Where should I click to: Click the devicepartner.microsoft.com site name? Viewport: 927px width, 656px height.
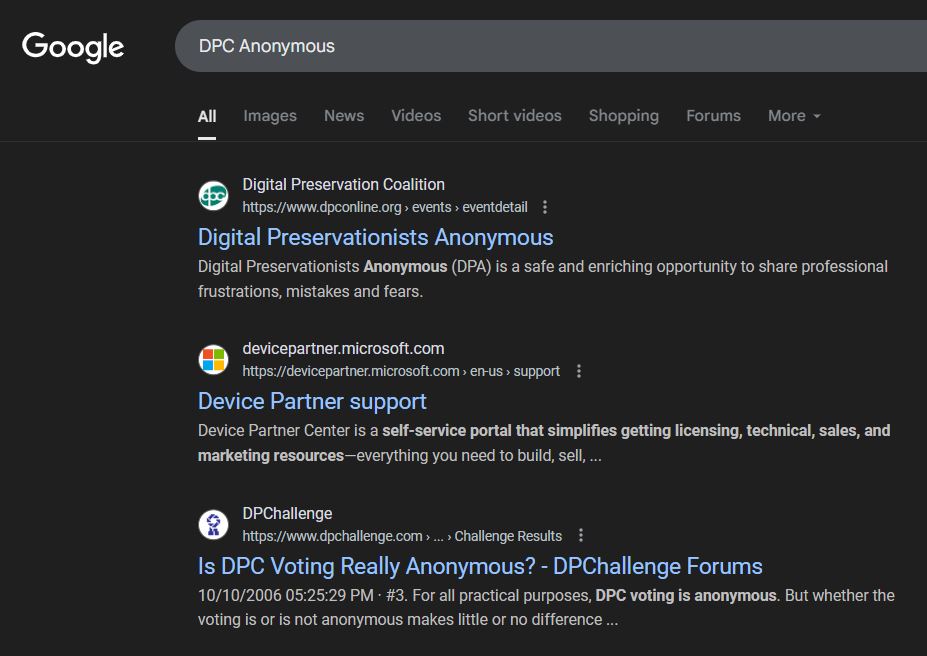click(x=343, y=349)
